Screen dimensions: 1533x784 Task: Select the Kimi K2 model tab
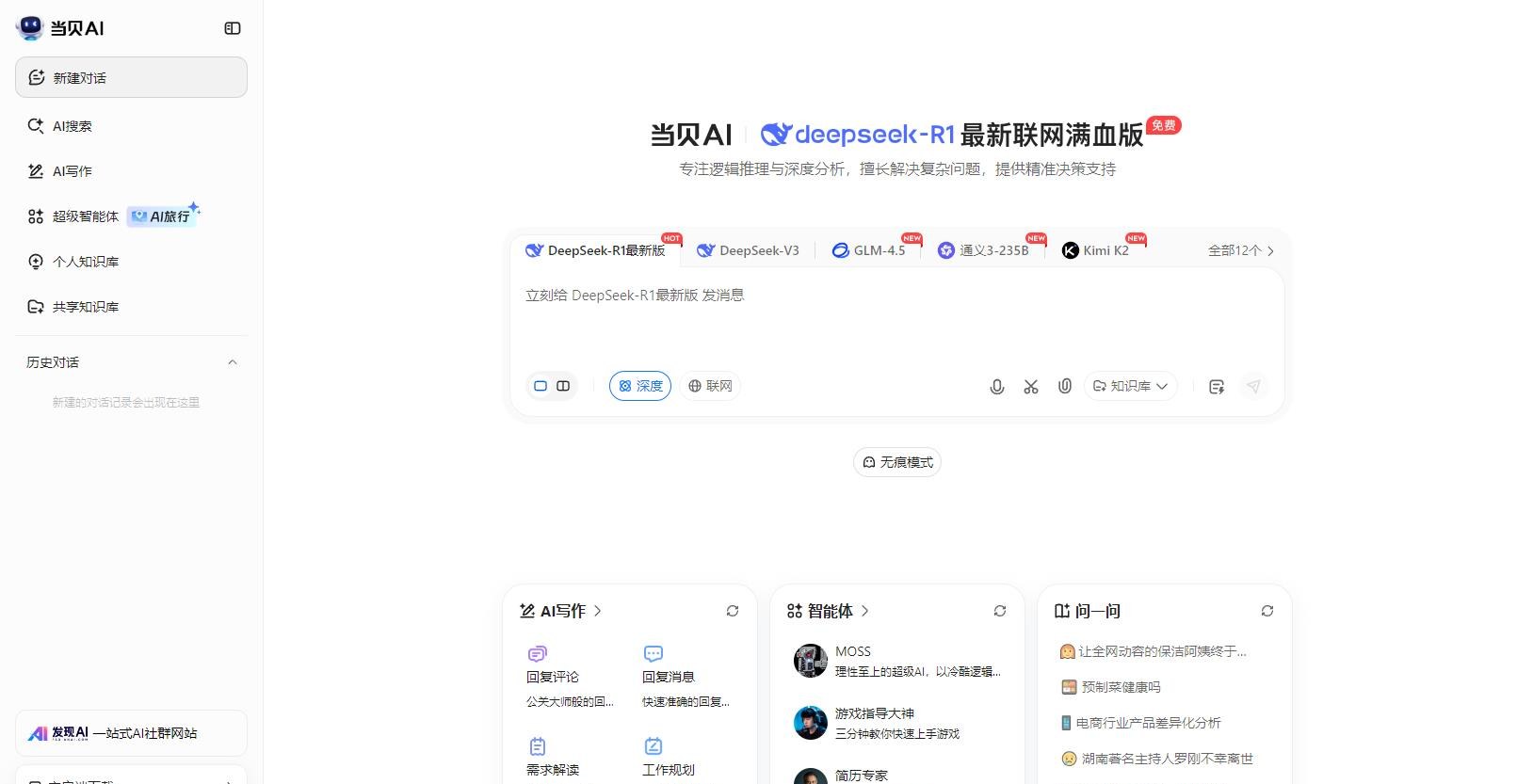pos(1096,250)
